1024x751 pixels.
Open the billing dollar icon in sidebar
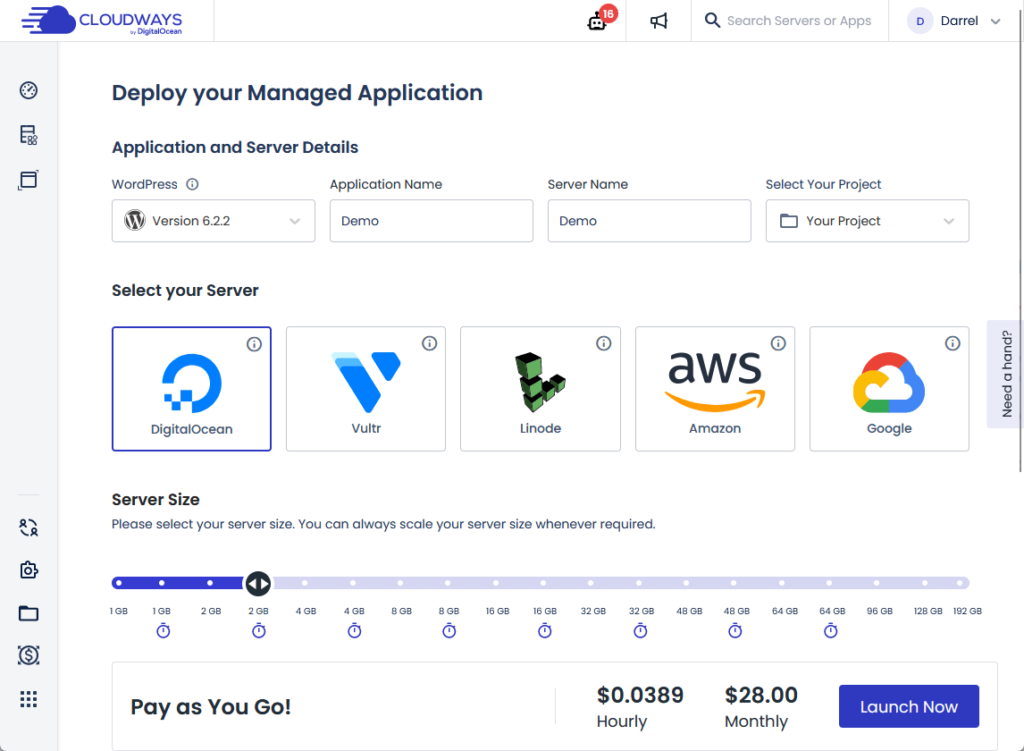point(29,655)
